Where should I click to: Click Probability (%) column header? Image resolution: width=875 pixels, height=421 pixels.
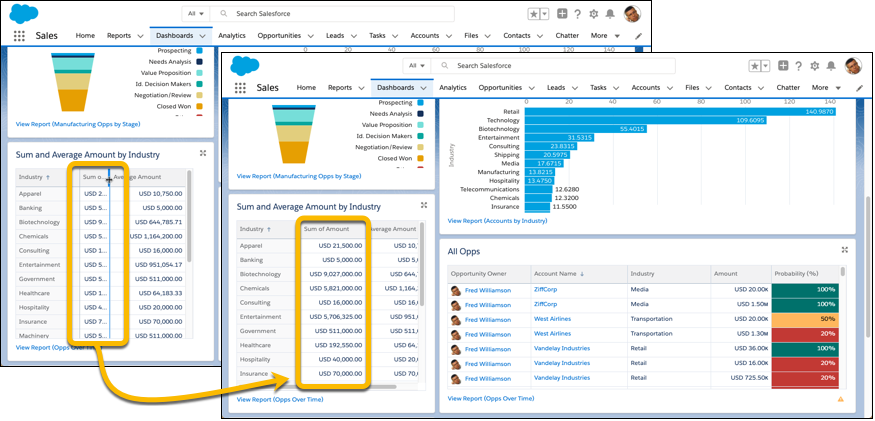pyautogui.click(x=805, y=274)
